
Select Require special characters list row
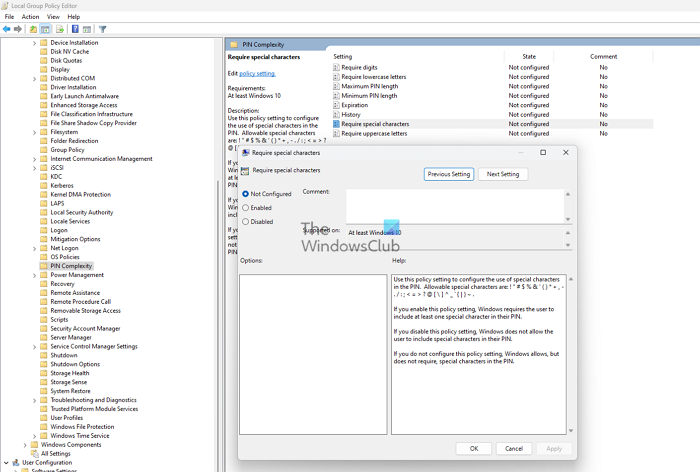[492, 124]
